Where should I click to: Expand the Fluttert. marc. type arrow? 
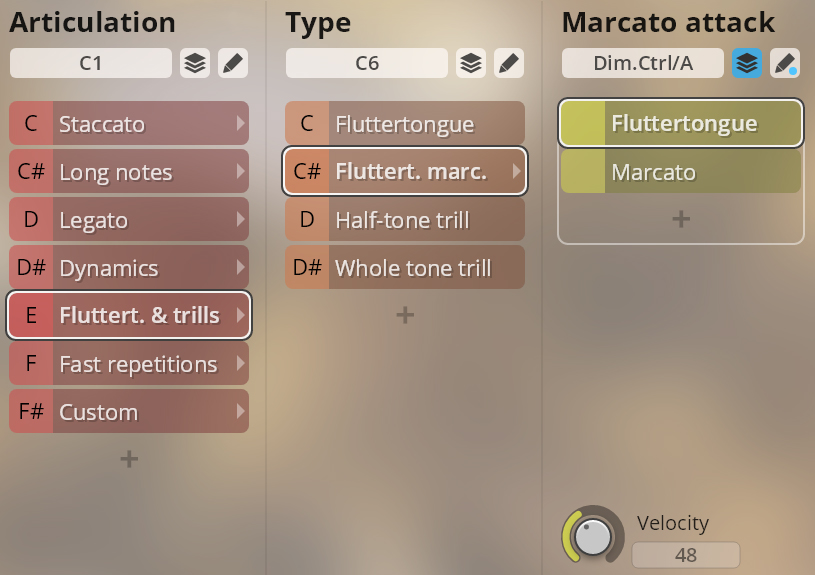coord(516,172)
